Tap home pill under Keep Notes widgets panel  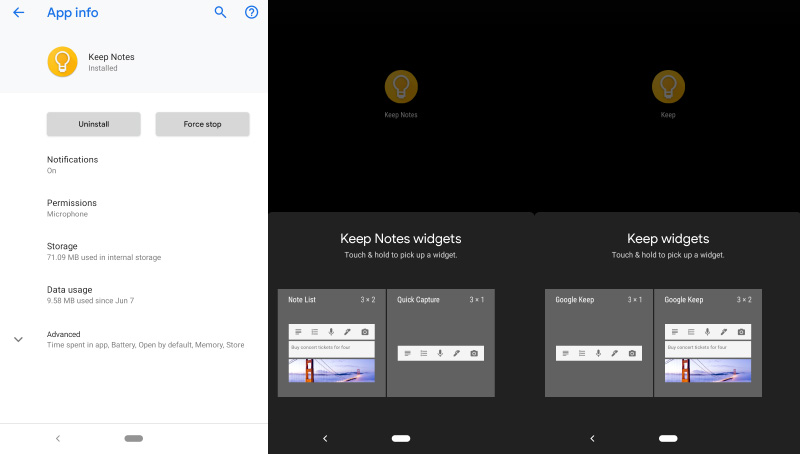pos(401,438)
